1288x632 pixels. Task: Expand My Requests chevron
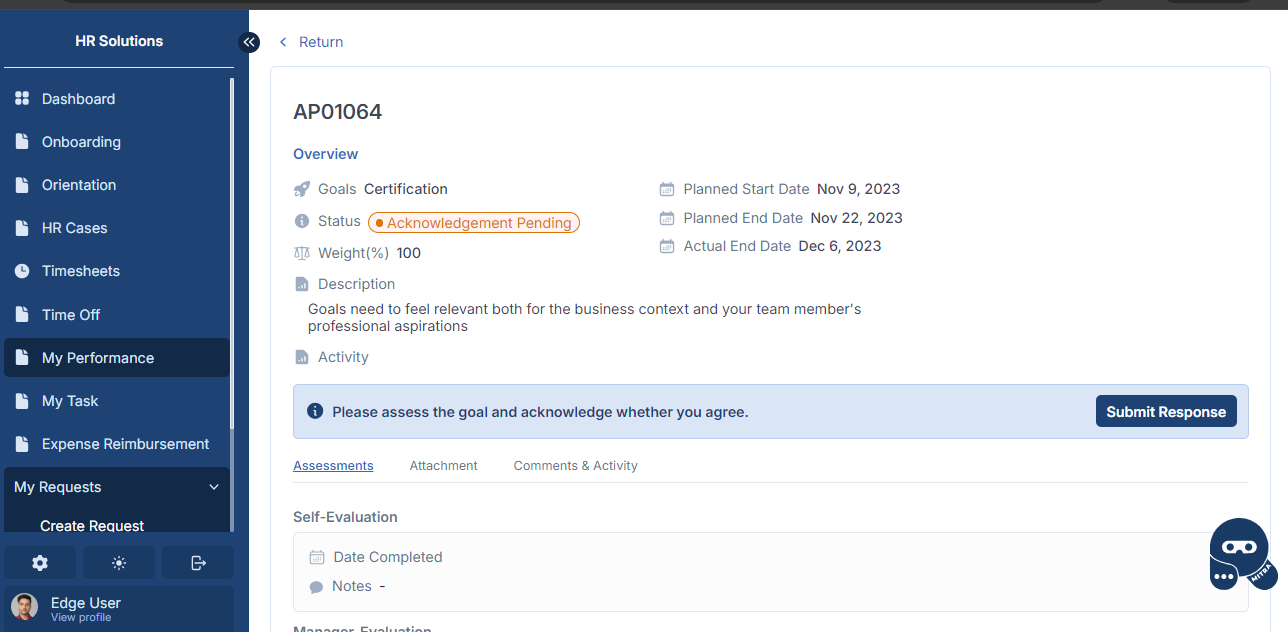[213, 487]
